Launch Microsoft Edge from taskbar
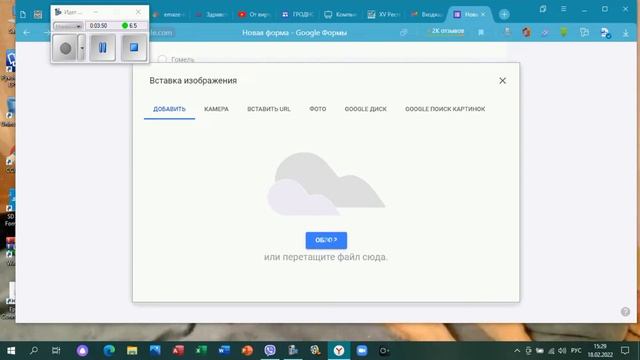Viewport: 640px width, 360px height. tap(109, 351)
